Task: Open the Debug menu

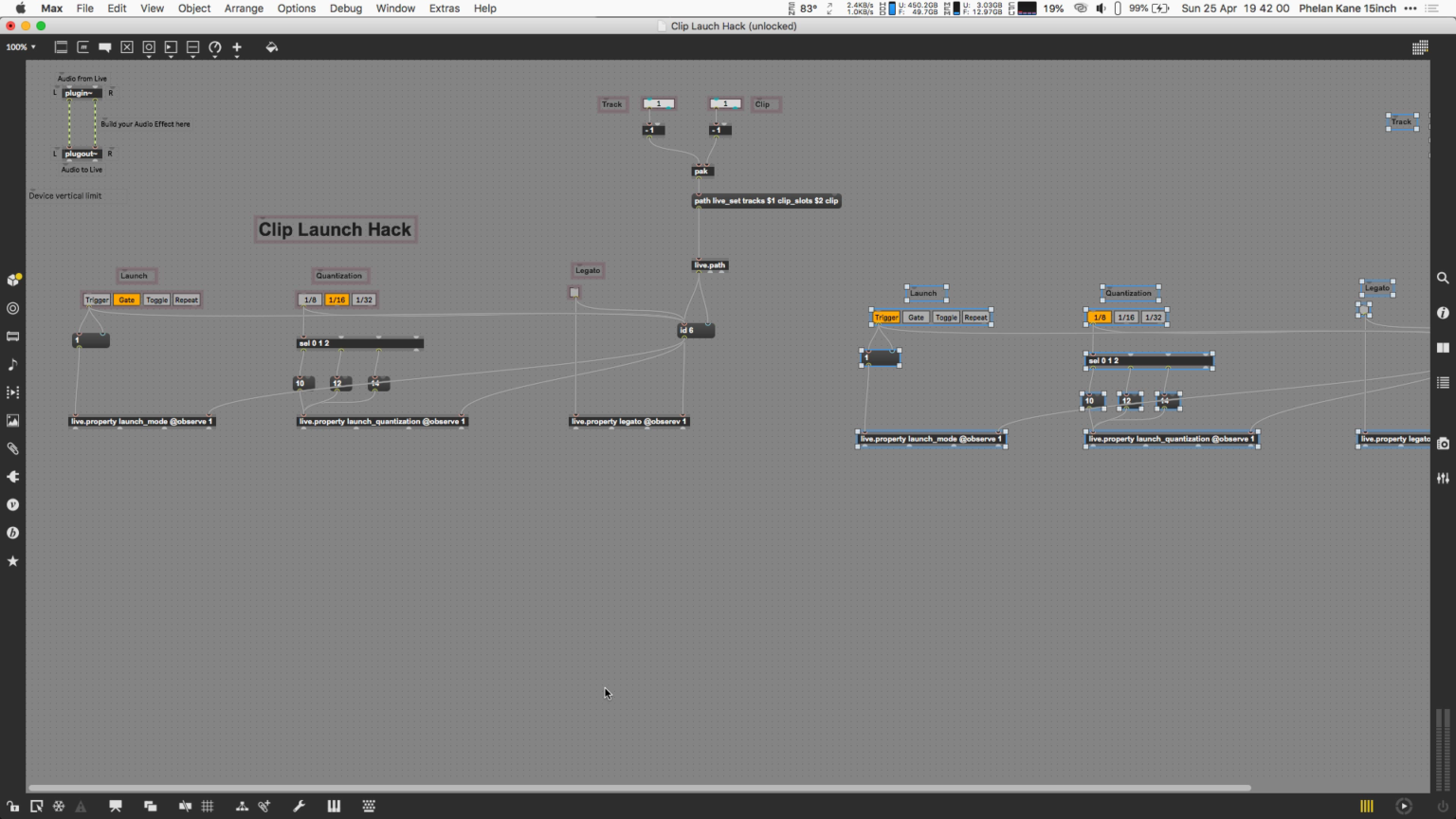Action: tap(346, 9)
